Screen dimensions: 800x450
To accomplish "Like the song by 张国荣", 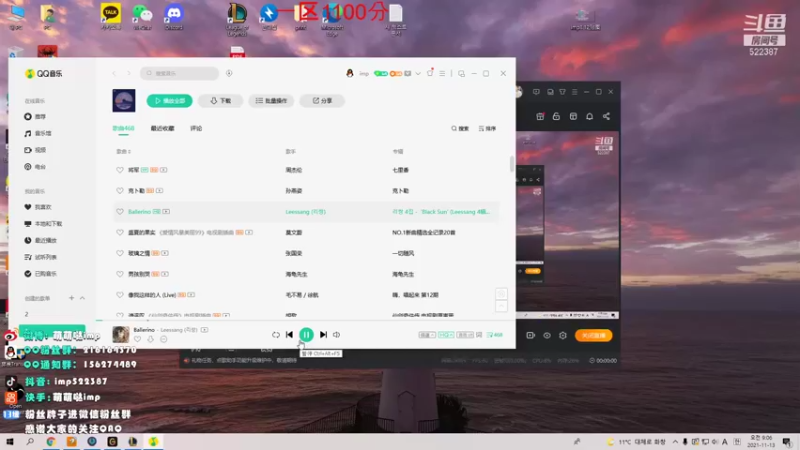I will click(120, 253).
